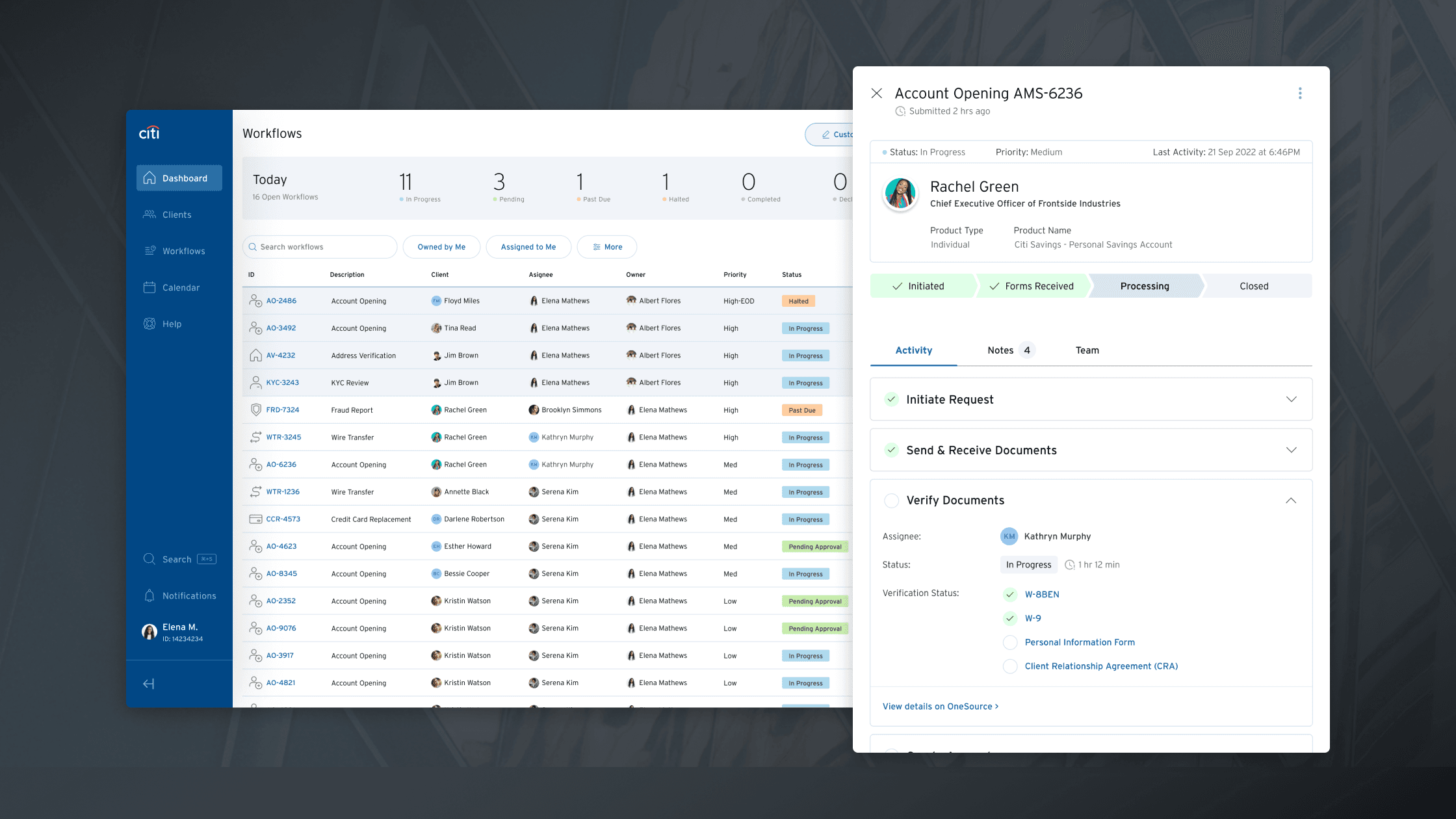Go to Workflows in sidebar
Image resolution: width=1456 pixels, height=819 pixels.
[x=174, y=251]
